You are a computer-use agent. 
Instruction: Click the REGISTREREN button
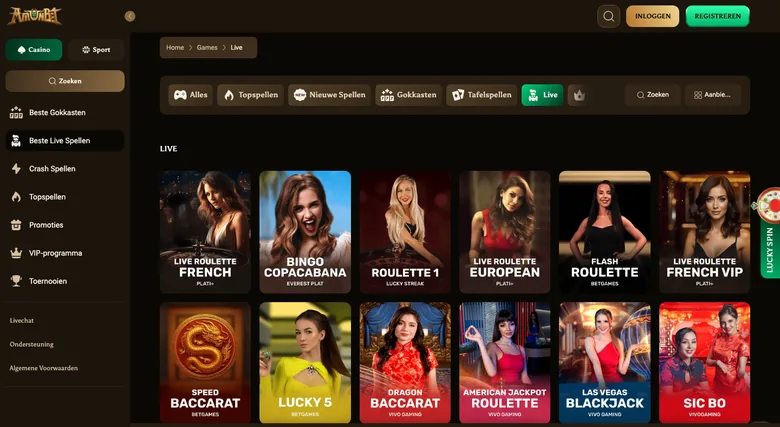[x=717, y=16]
